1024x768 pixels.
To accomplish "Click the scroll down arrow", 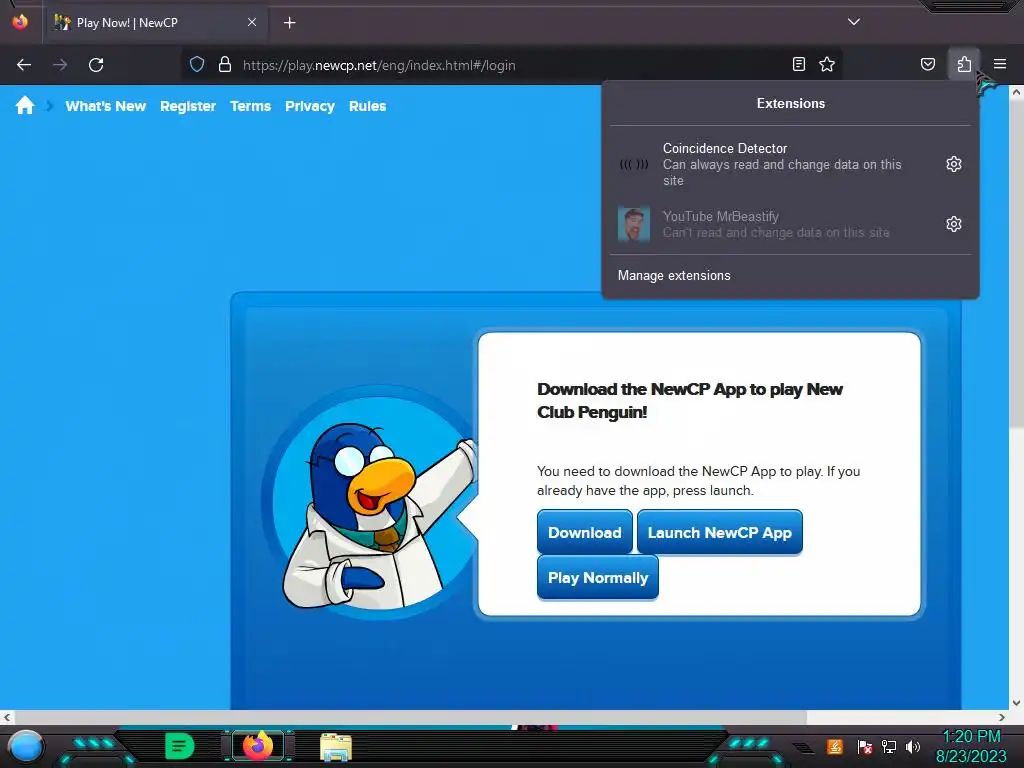I will (1016, 703).
